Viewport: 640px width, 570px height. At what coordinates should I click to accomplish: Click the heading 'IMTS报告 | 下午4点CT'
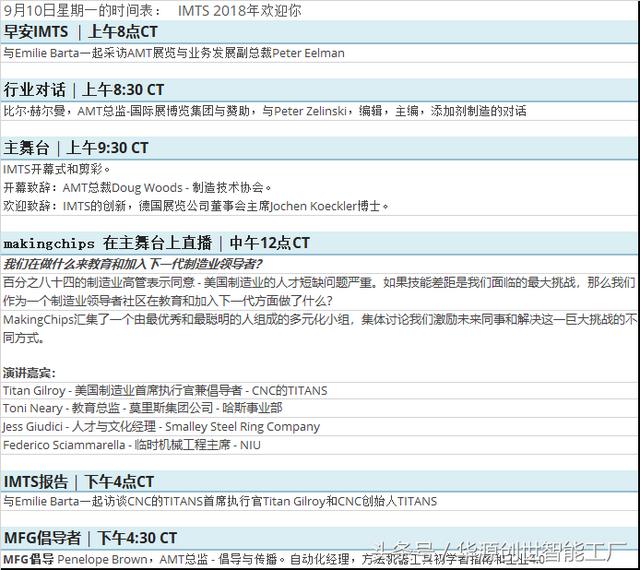(x=79, y=481)
